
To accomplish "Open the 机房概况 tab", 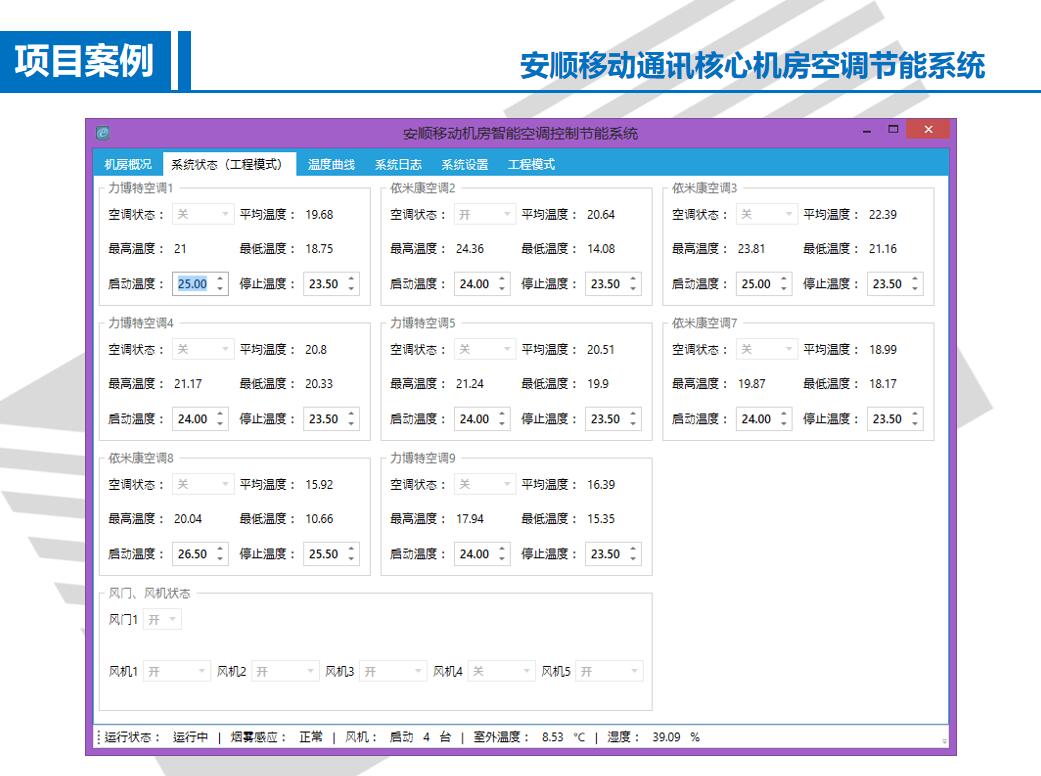I will [128, 165].
